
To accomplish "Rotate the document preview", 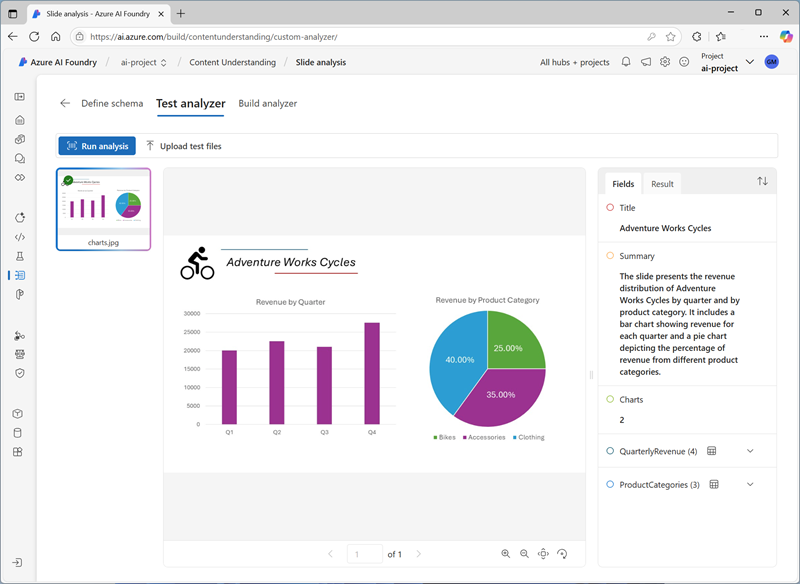I will 562,554.
